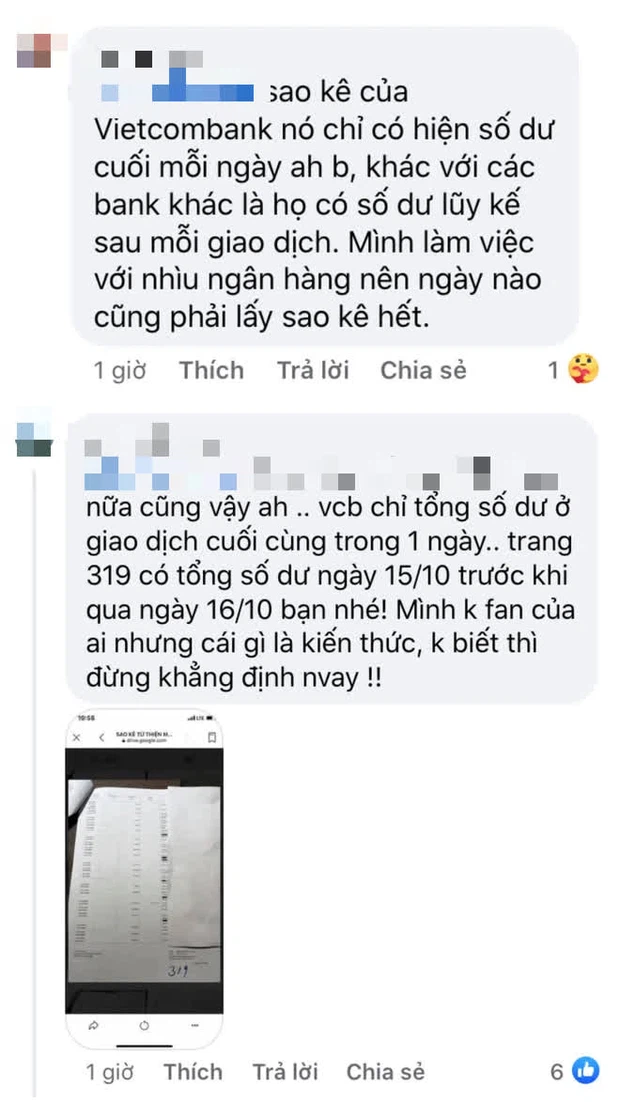
Task: Share the first comment via Chia sẻ
Action: [x=423, y=370]
